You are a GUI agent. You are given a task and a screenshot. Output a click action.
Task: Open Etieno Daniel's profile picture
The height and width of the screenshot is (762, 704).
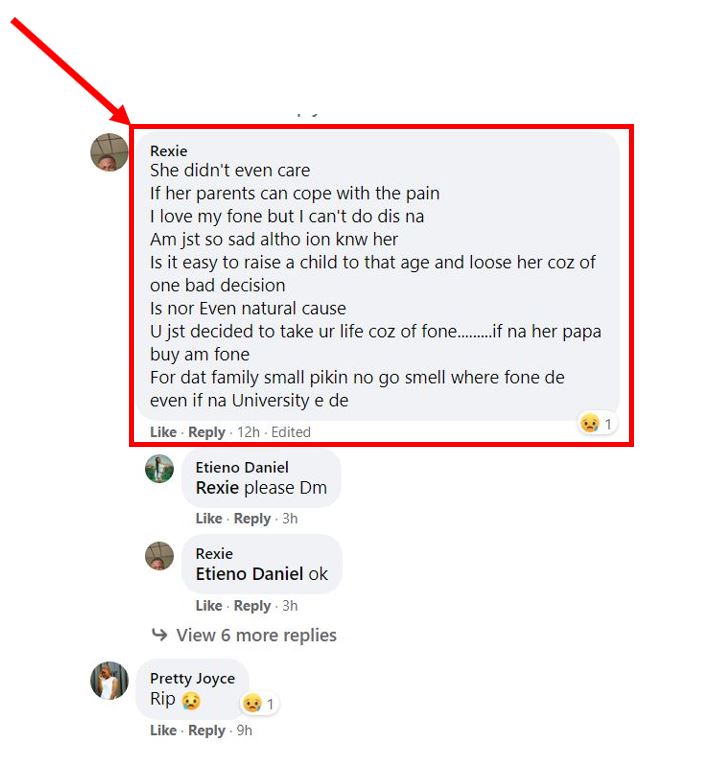click(159, 468)
